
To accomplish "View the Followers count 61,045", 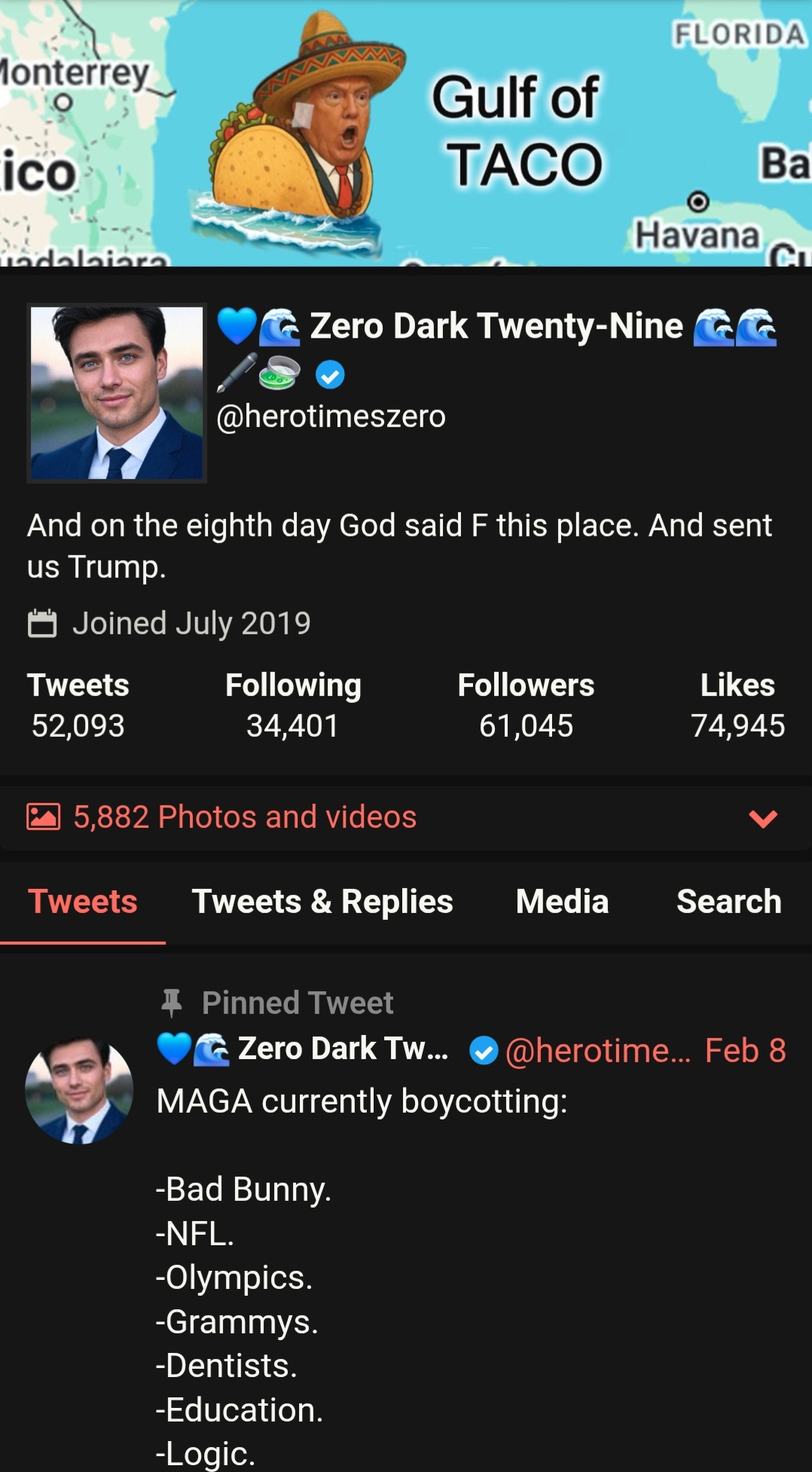I will tap(526, 705).
